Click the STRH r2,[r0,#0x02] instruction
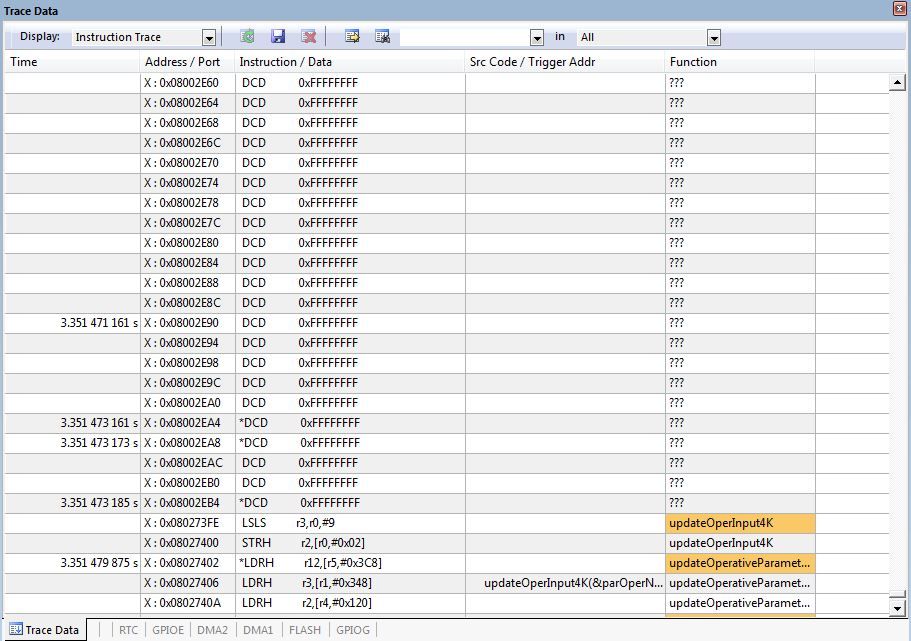911x641 pixels. tap(303, 543)
